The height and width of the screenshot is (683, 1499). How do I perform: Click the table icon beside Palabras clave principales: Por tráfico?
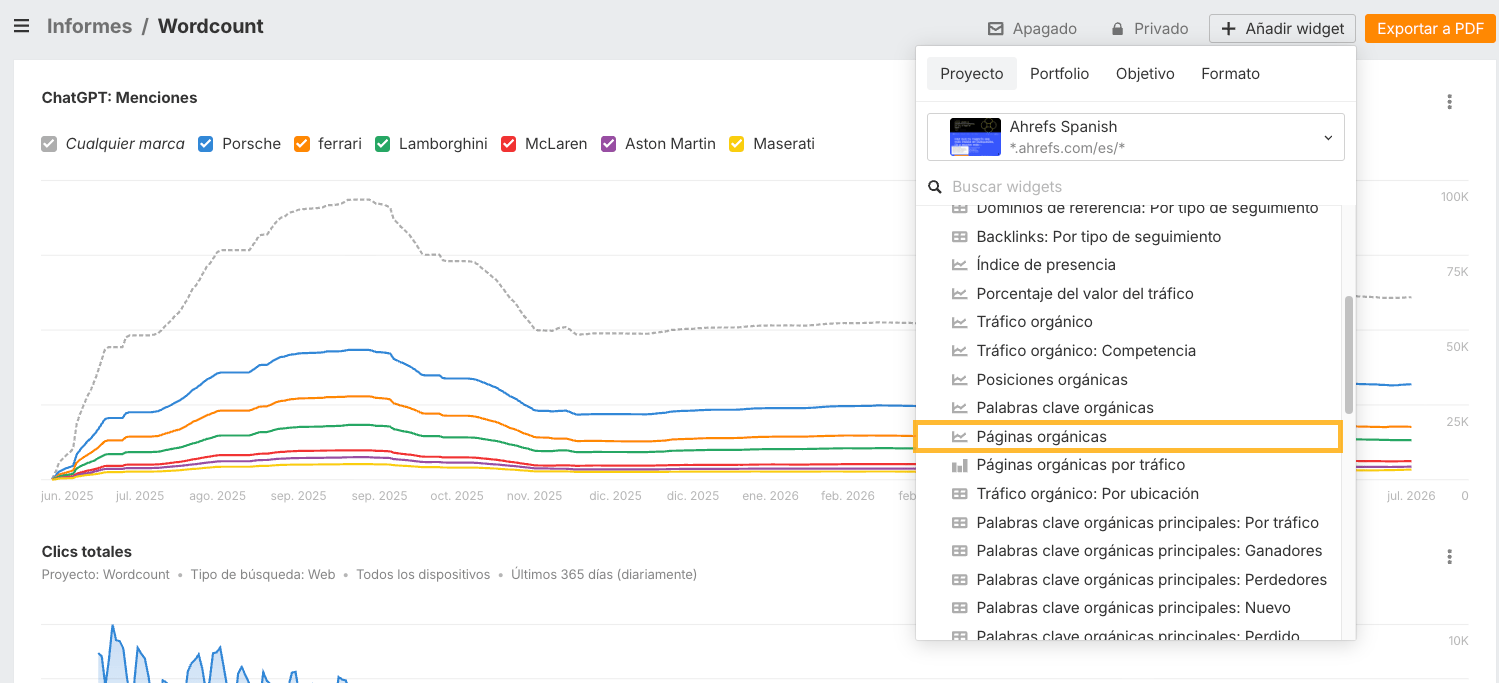coord(959,523)
